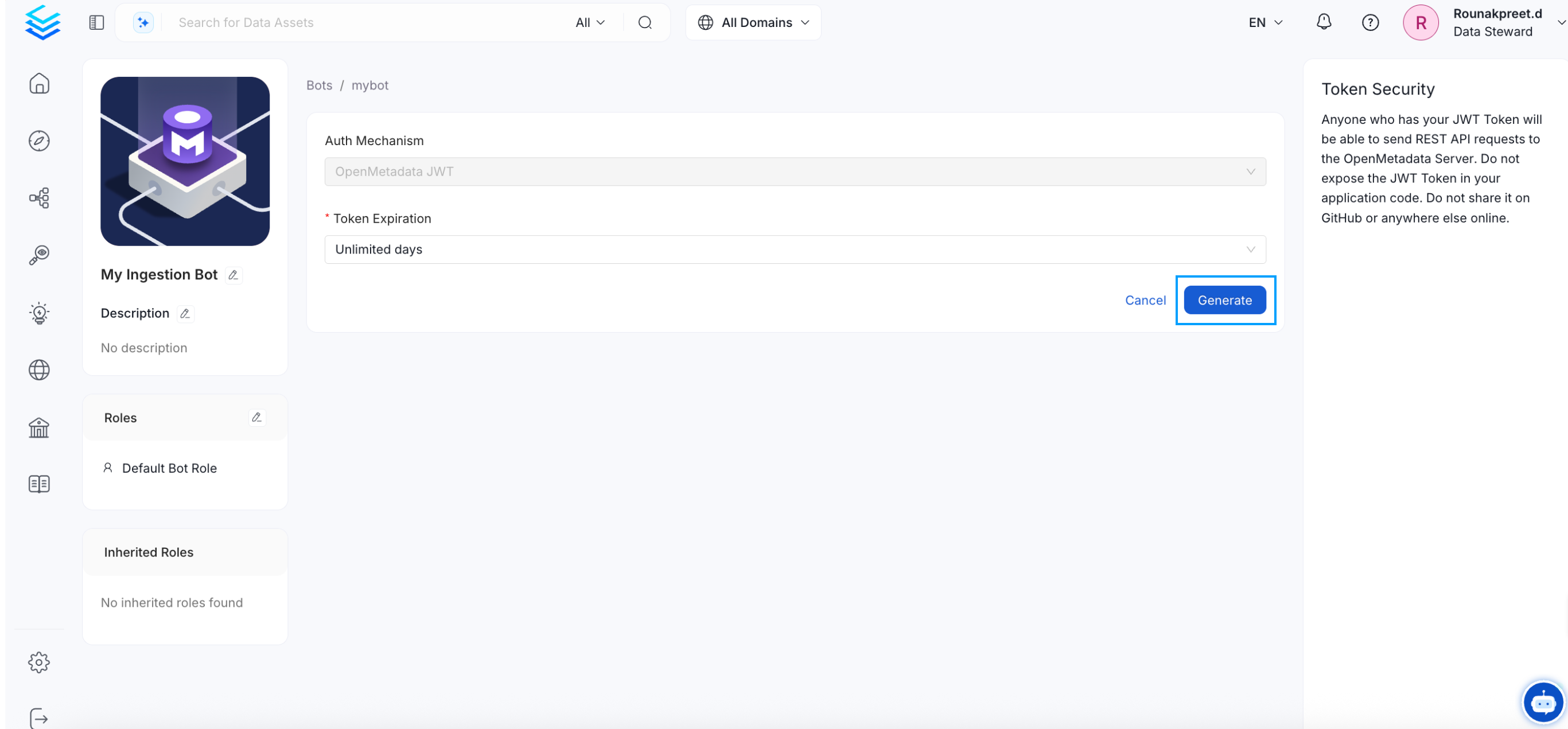Click the edit pencil next to My Ingestion Bot

tap(232, 275)
